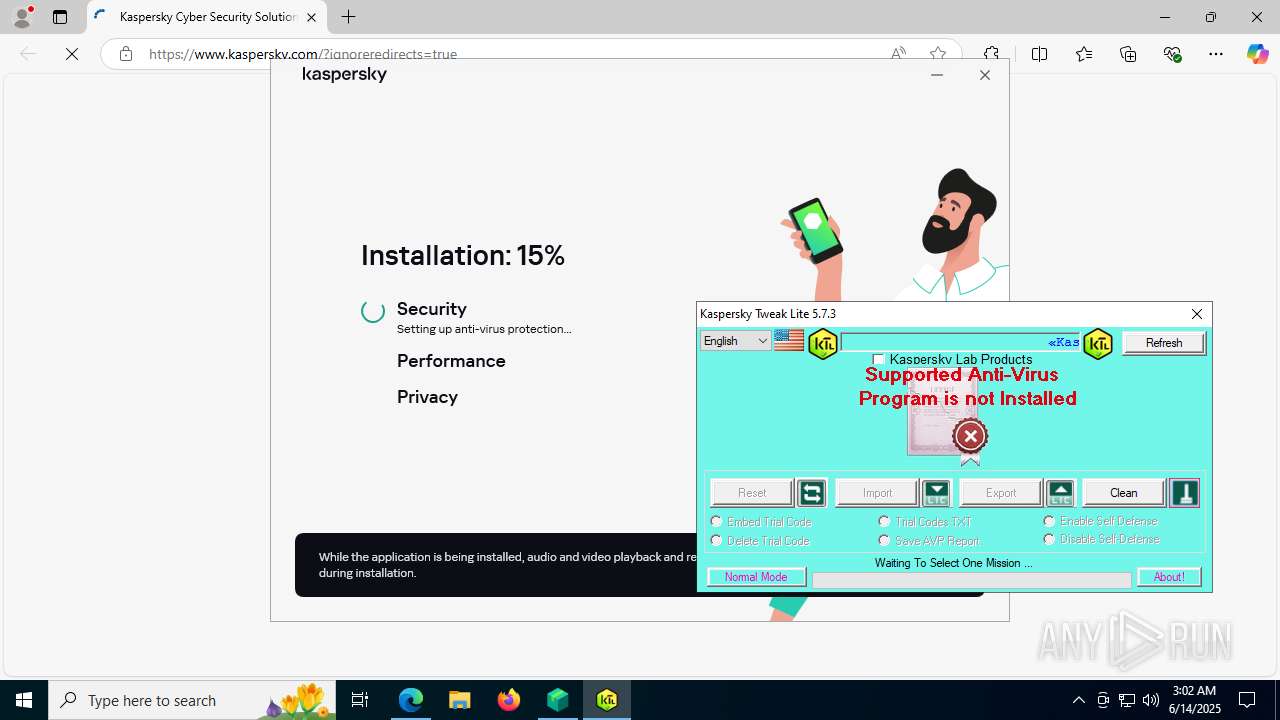Select Save AVP Report radio button
The image size is (1280, 720).
pyautogui.click(x=884, y=540)
